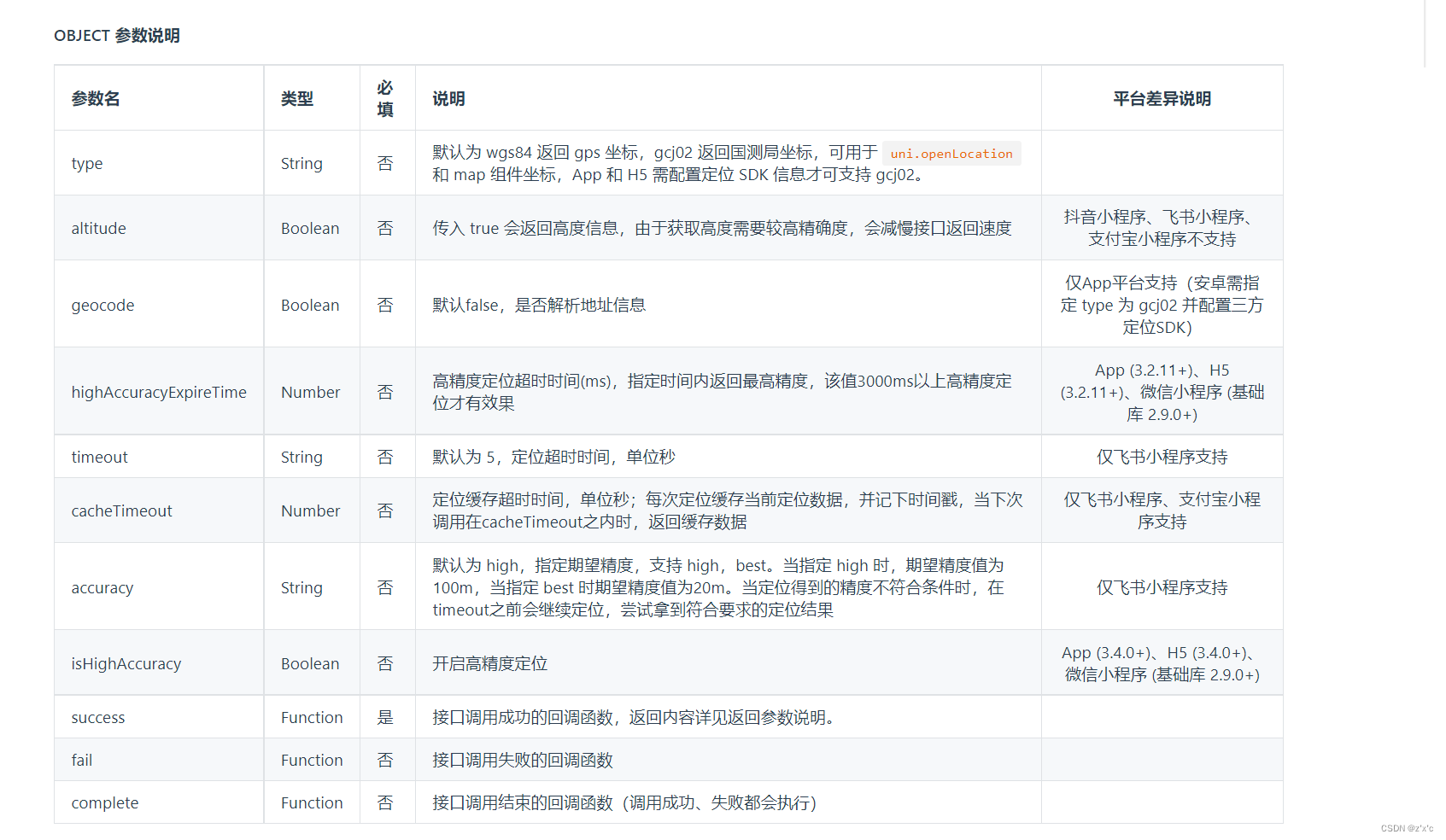Select the 'highAccuracyExpireTime' parameter cell

pyautogui.click(x=159, y=392)
